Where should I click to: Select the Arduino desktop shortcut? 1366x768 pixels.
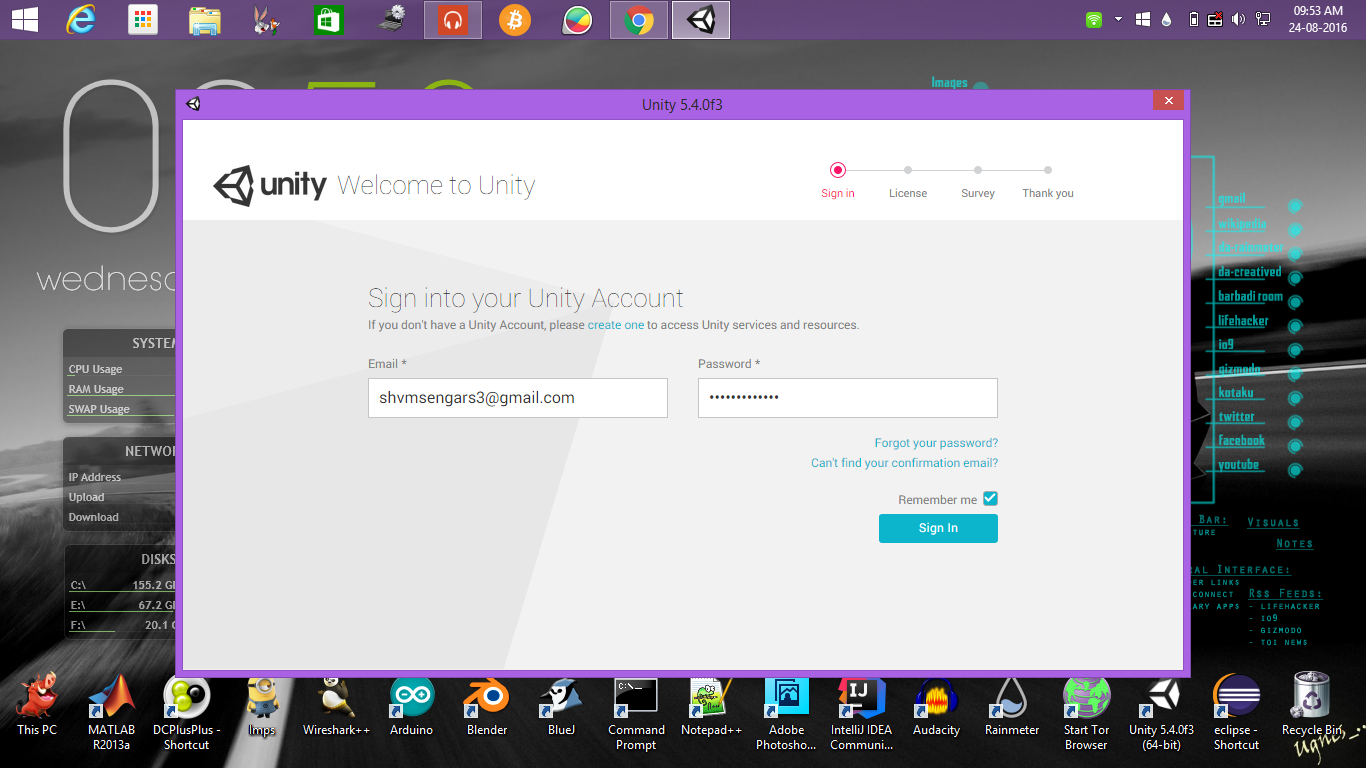pos(412,706)
